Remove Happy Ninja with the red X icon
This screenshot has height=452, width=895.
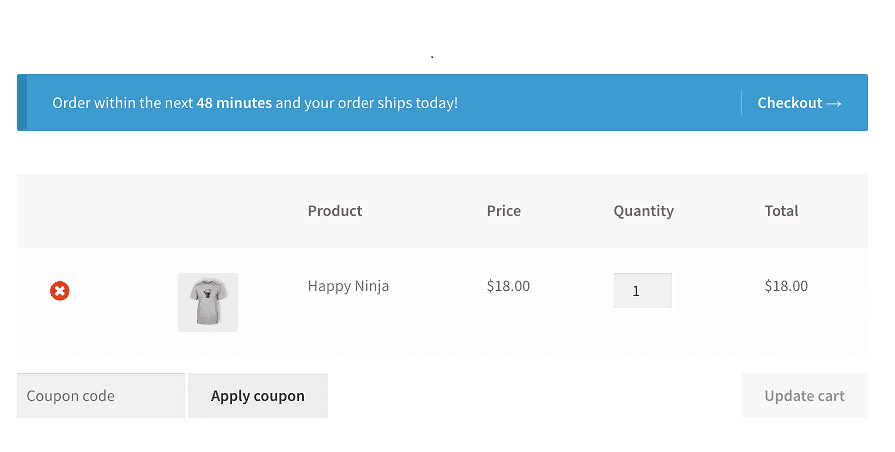[60, 291]
